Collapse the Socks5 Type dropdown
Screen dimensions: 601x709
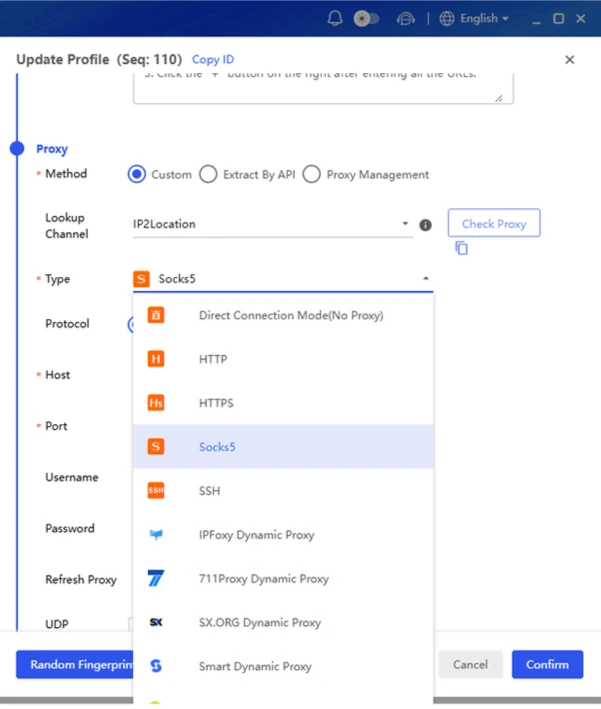pyautogui.click(x=426, y=279)
